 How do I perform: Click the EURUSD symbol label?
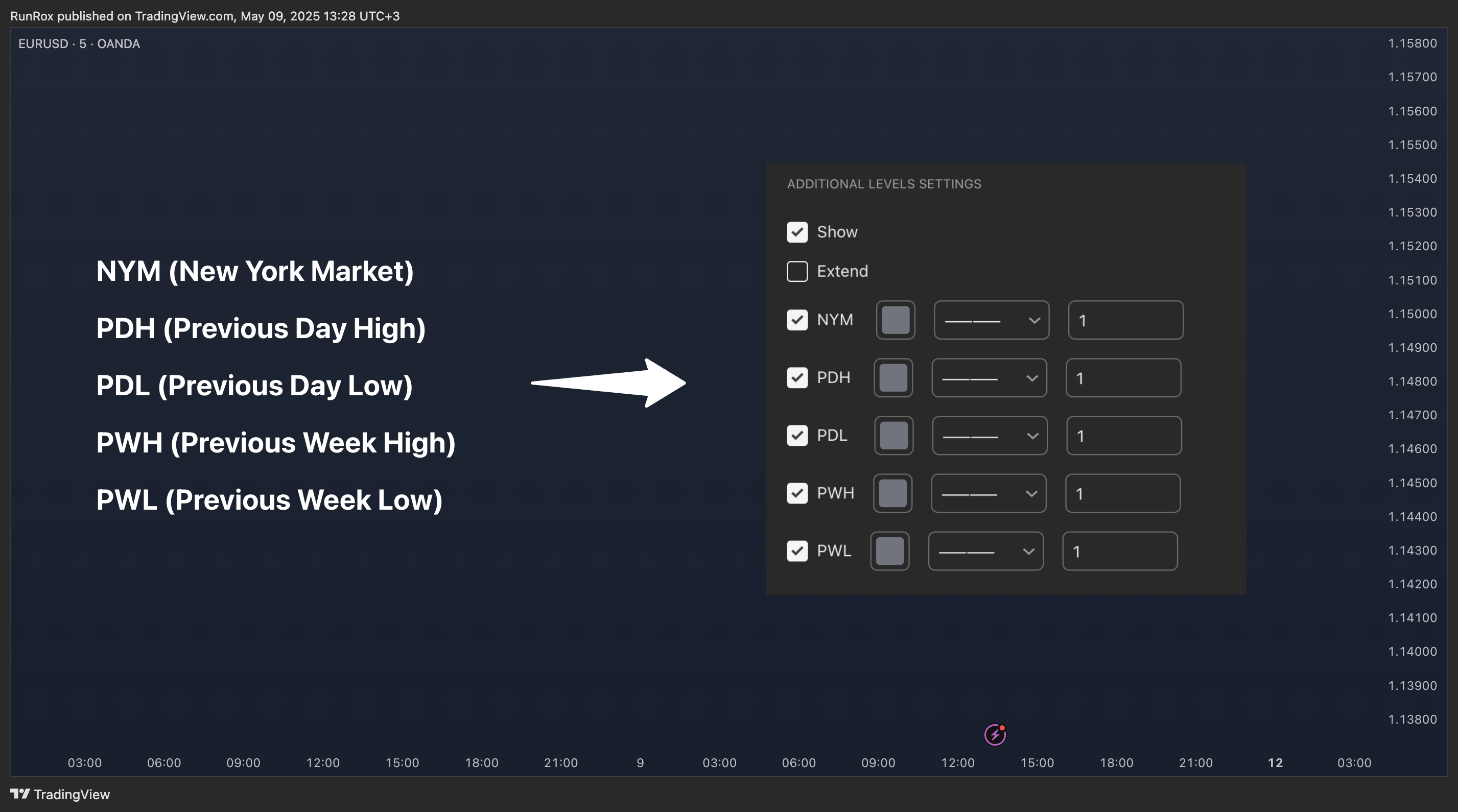coord(43,43)
